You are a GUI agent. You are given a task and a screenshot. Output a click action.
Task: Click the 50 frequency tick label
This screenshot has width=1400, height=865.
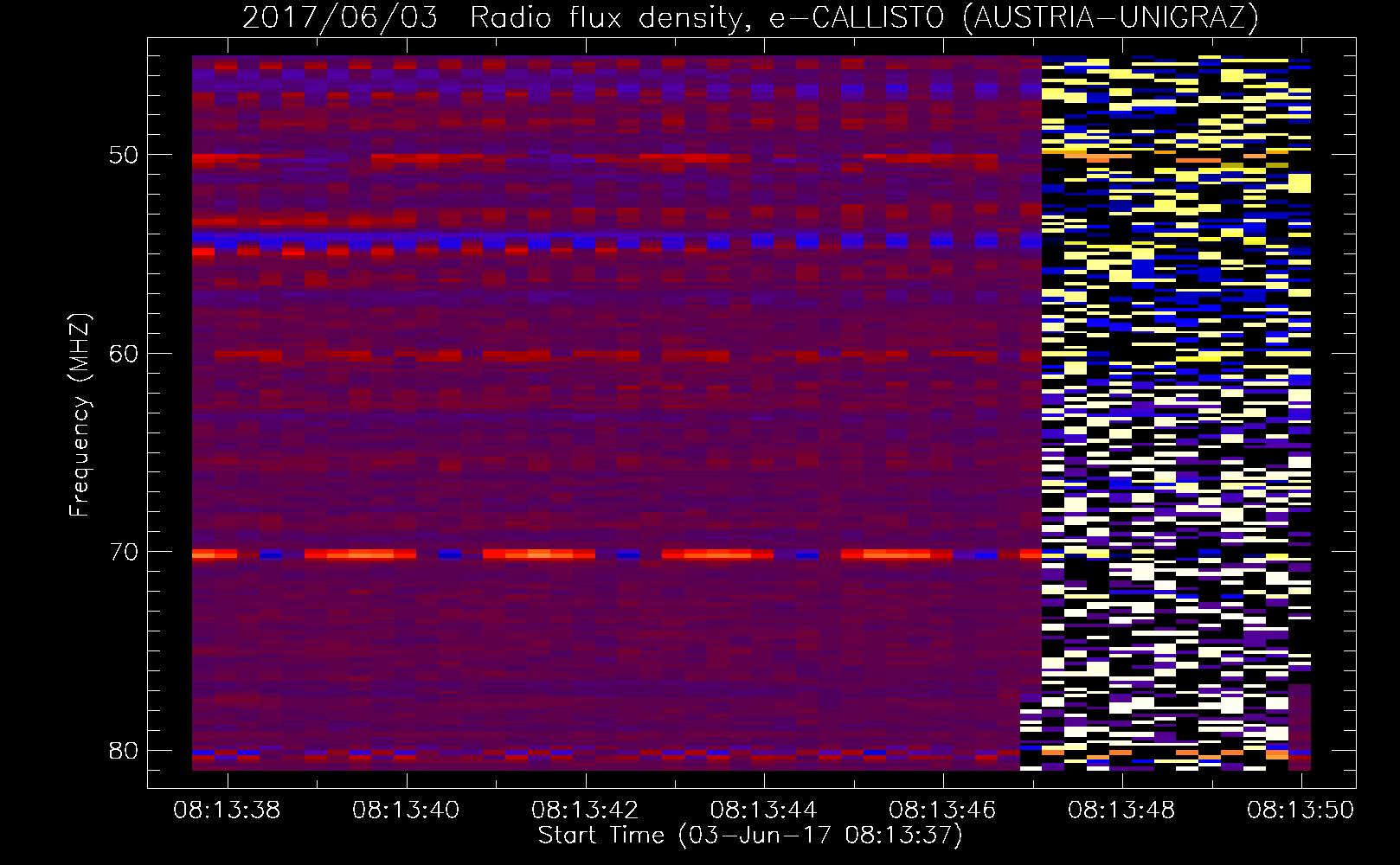tap(125, 156)
